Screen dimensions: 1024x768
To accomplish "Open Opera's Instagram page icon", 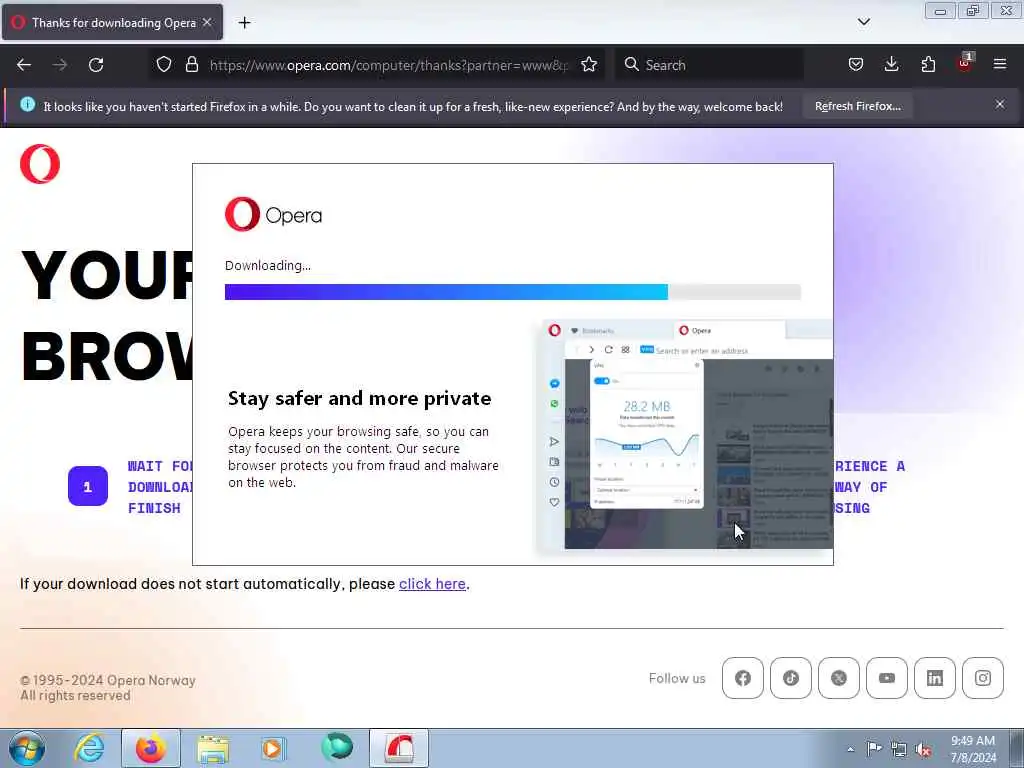I will [983, 678].
